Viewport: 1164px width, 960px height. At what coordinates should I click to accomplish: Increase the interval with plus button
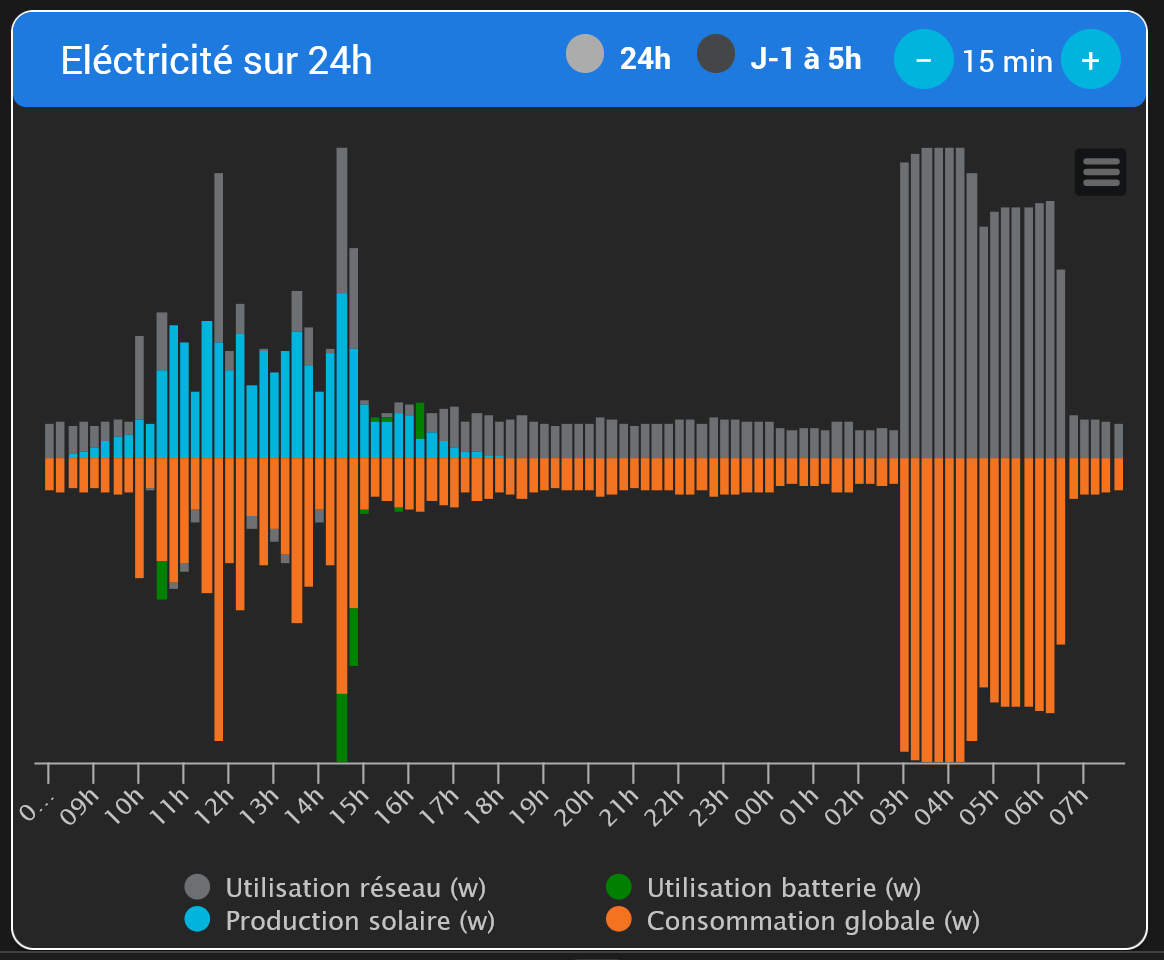(1091, 60)
